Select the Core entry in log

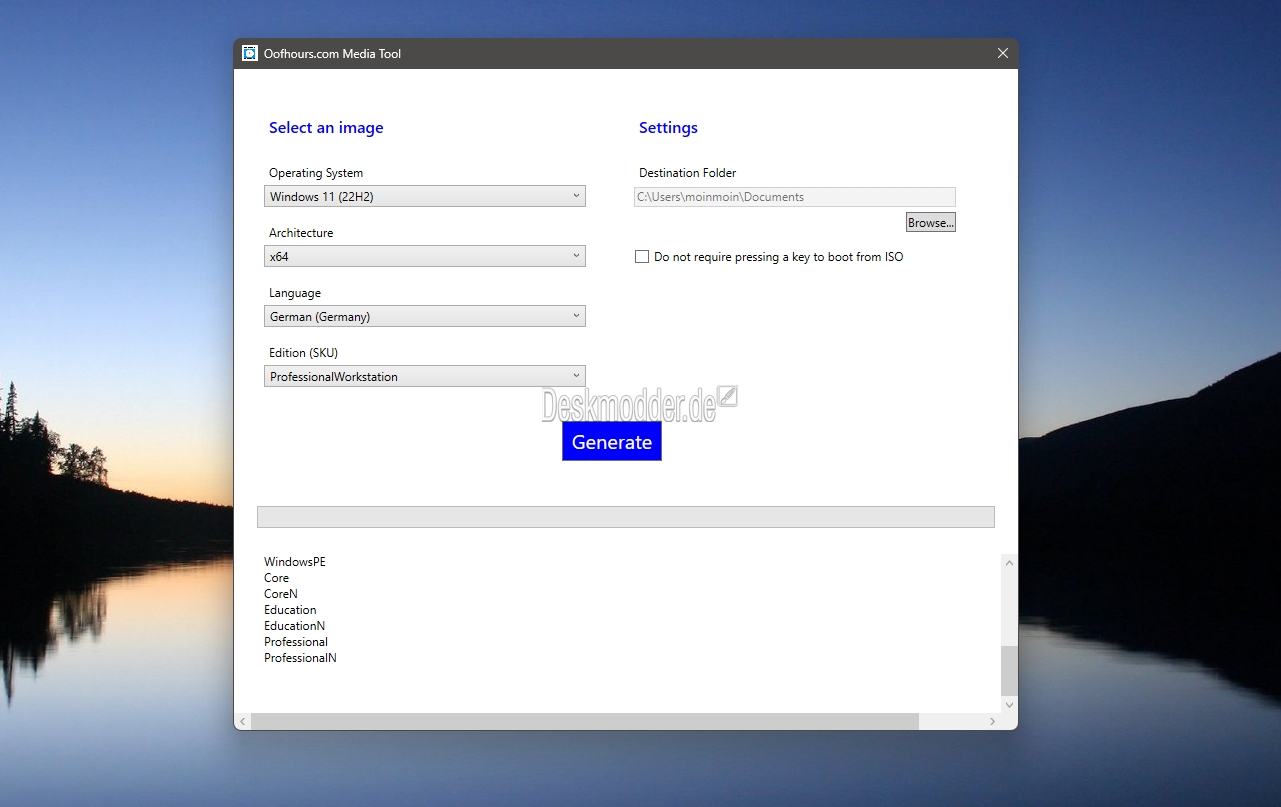point(277,578)
